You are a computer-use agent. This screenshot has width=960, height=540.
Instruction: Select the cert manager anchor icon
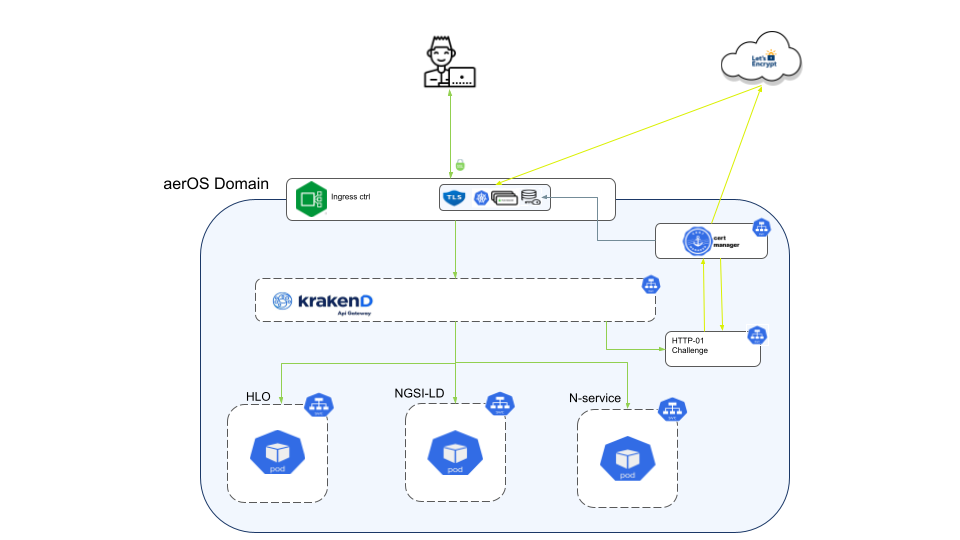[697, 241]
